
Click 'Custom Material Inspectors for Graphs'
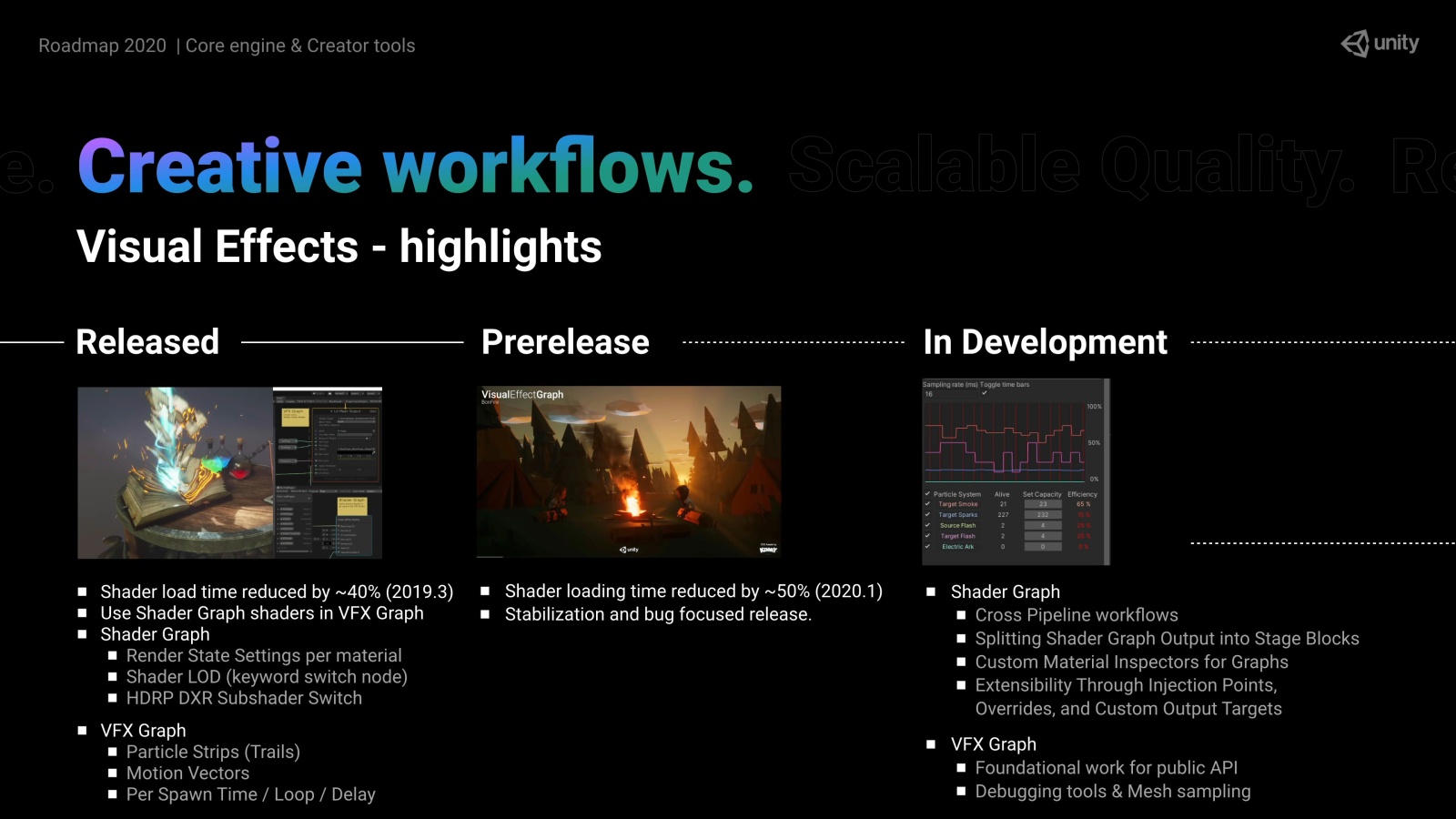click(x=1132, y=662)
